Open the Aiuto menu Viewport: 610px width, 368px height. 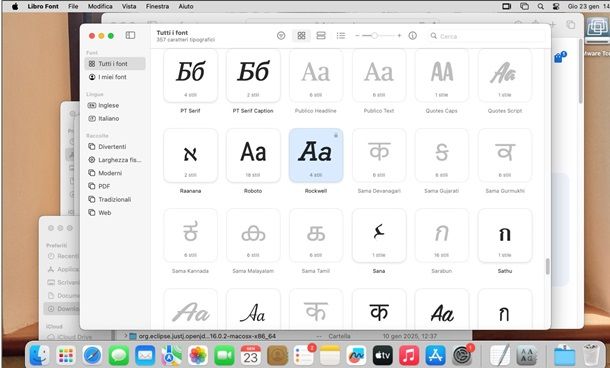tap(186, 6)
